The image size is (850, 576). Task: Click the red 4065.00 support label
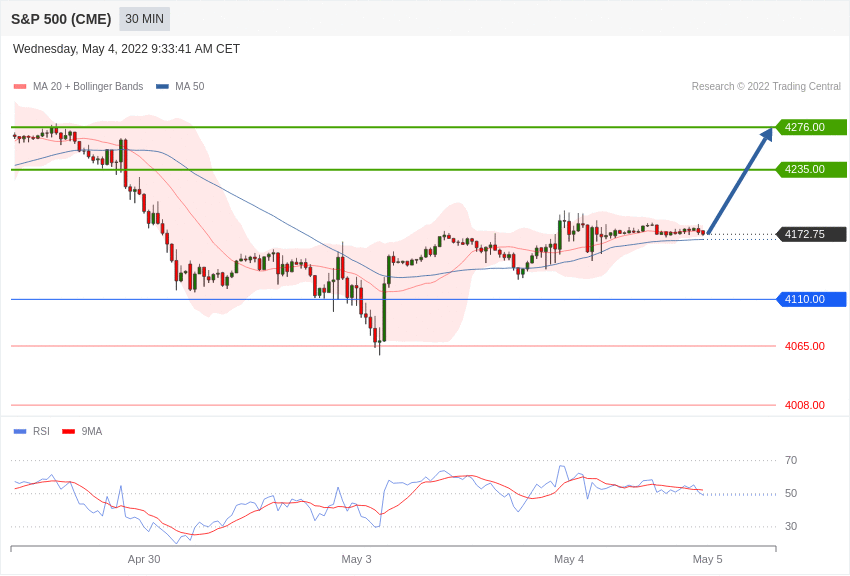[805, 346]
